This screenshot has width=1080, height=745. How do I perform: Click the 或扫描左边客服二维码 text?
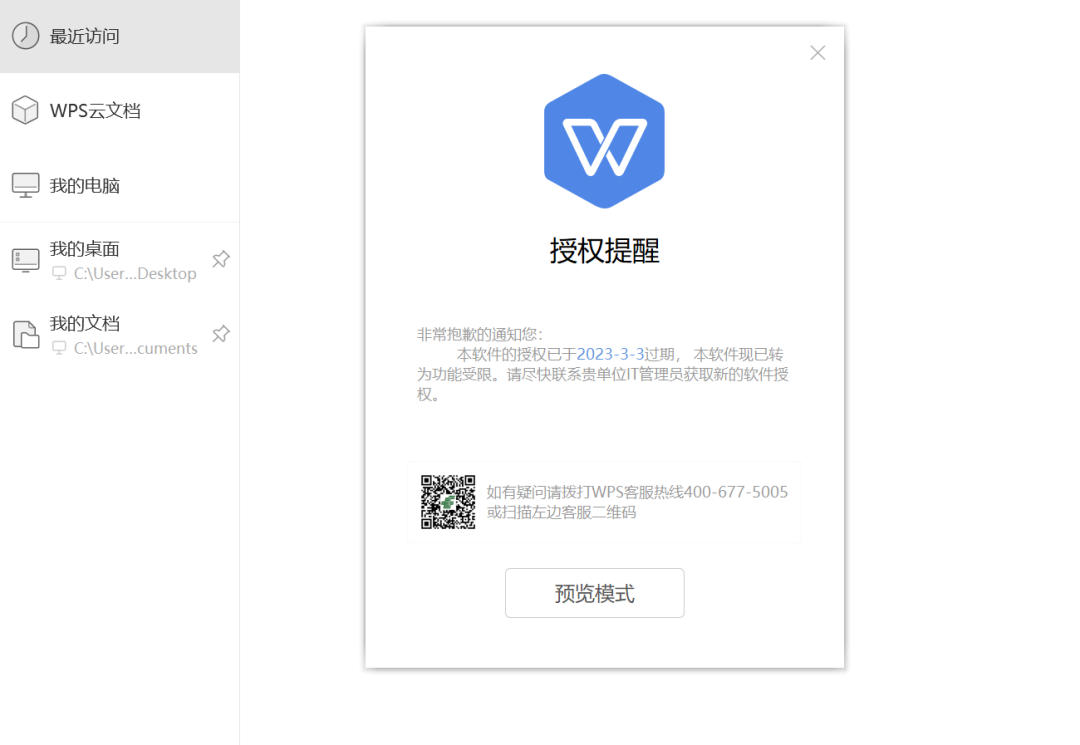click(x=561, y=512)
